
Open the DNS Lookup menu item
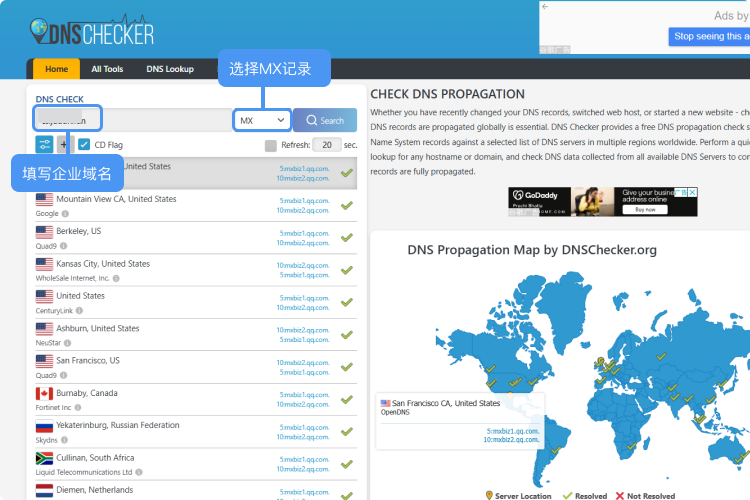click(170, 69)
